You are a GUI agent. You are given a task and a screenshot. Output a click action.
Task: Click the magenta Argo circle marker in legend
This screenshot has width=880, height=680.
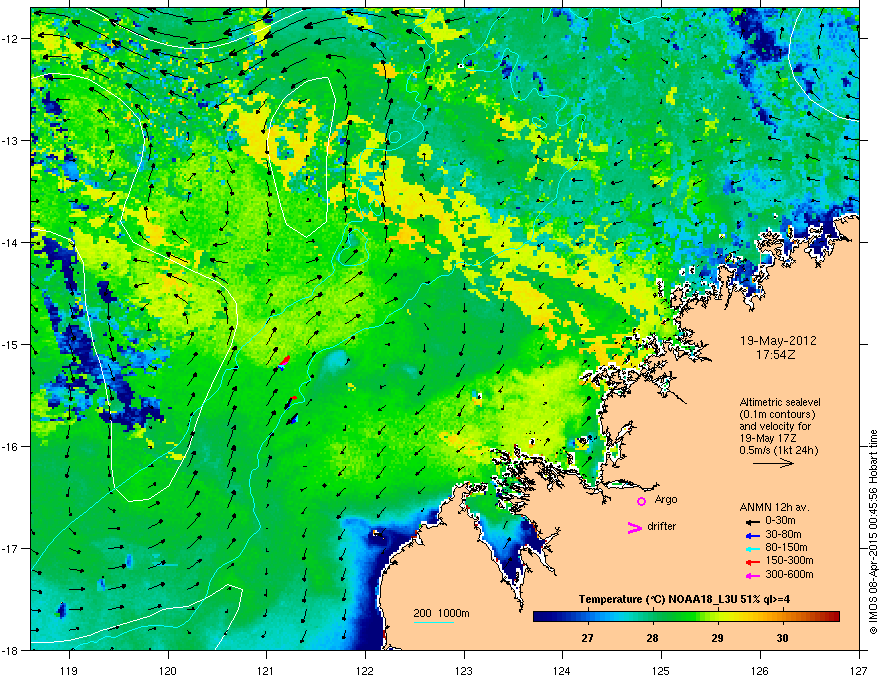(641, 501)
